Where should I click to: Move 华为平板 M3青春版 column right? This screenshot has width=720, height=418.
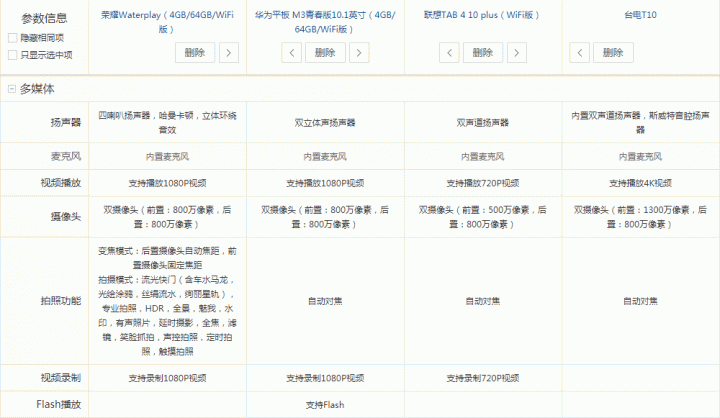pyautogui.click(x=359, y=53)
